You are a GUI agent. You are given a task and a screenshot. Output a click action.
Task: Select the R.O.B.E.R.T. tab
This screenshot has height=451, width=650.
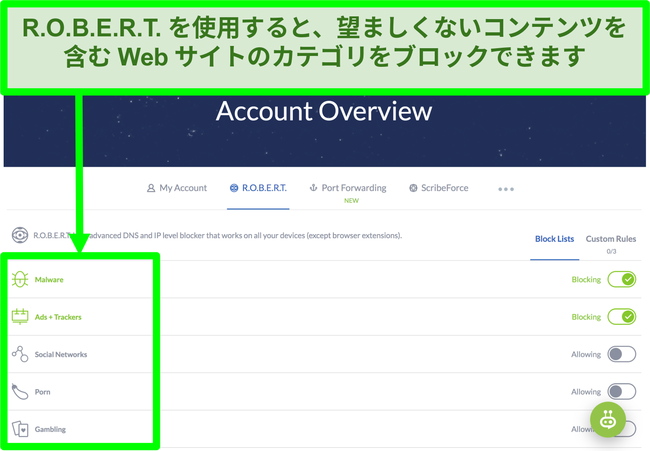tap(258, 188)
